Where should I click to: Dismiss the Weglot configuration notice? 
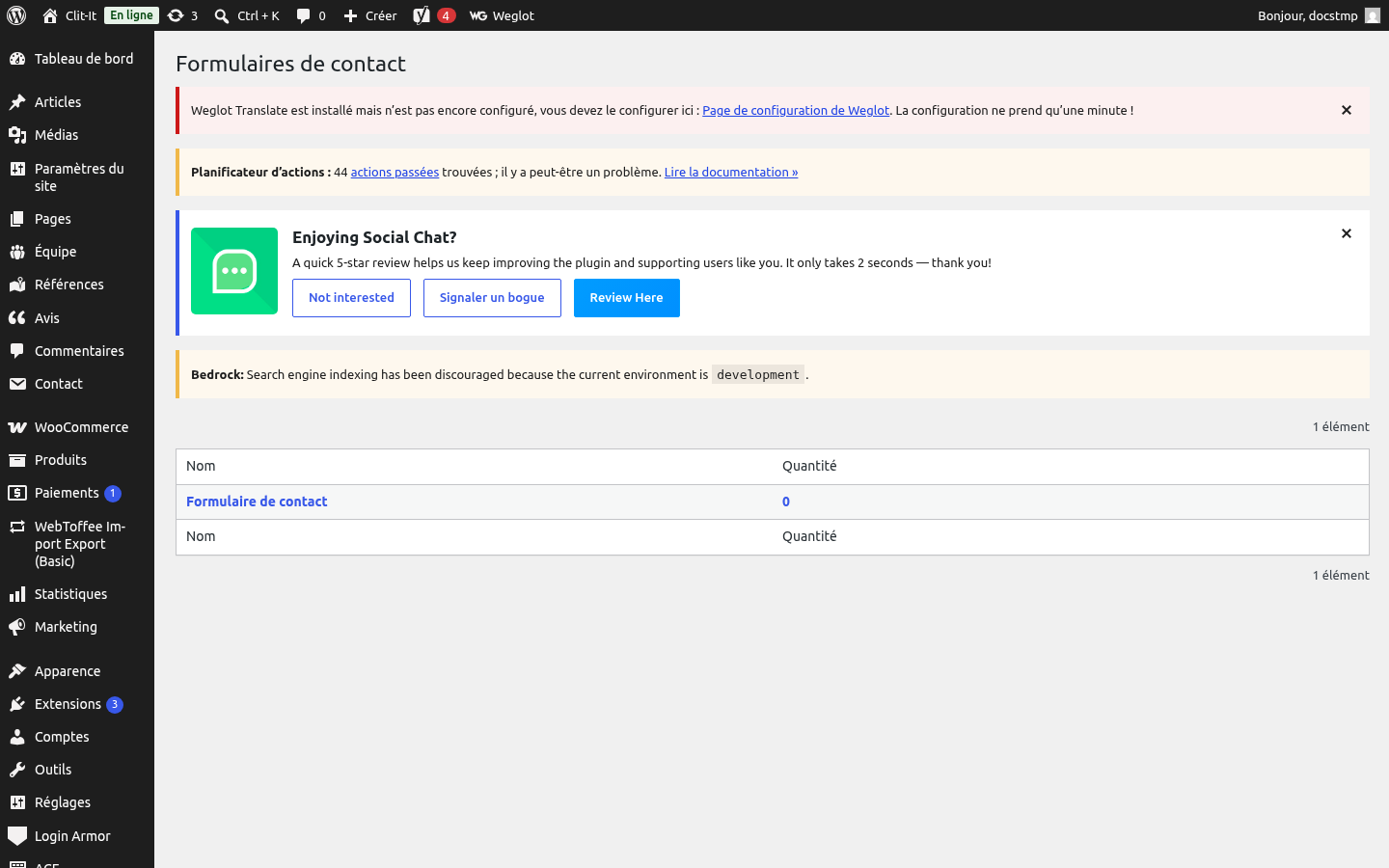pyautogui.click(x=1347, y=110)
